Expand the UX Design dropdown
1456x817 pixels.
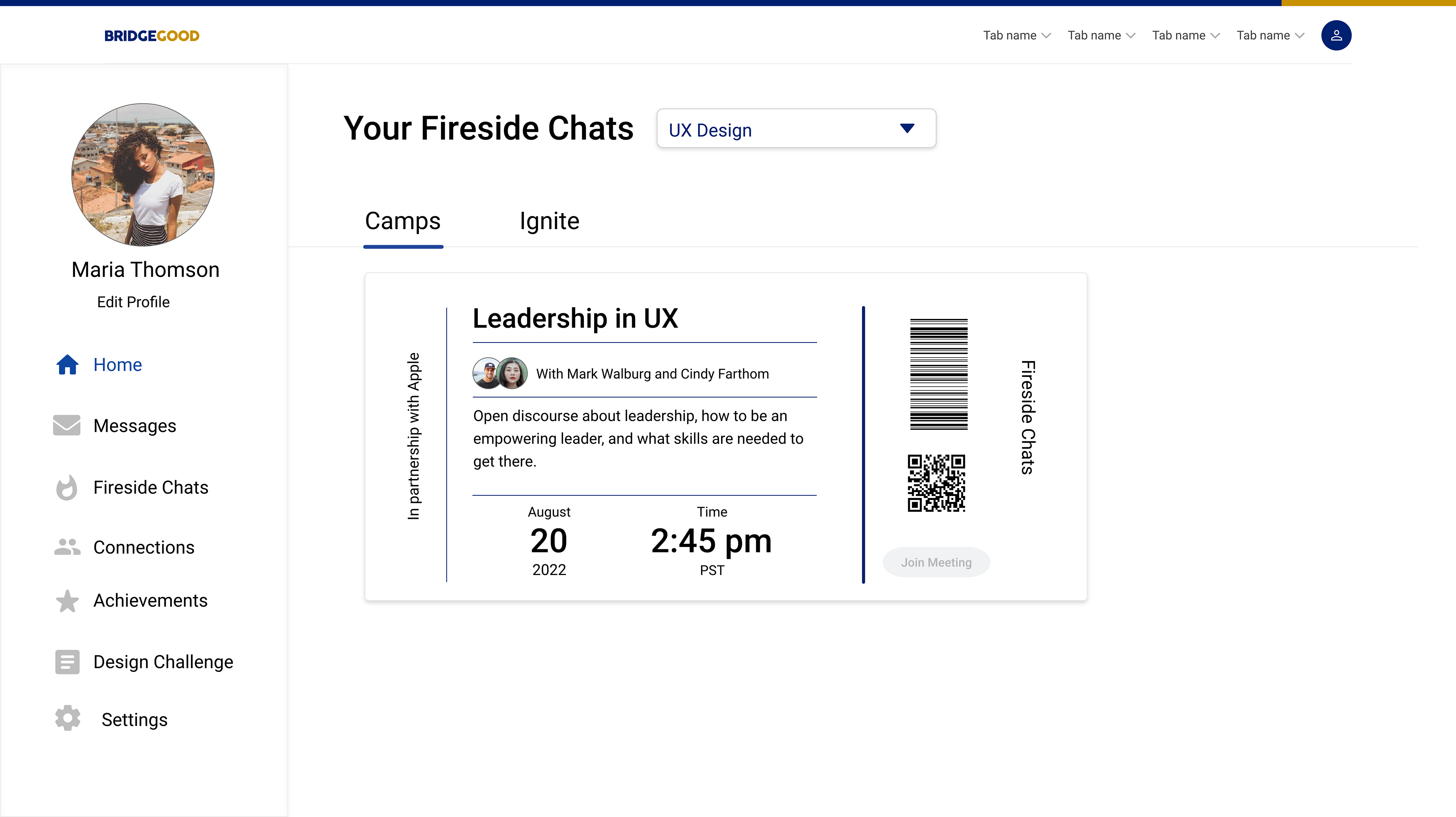796,129
